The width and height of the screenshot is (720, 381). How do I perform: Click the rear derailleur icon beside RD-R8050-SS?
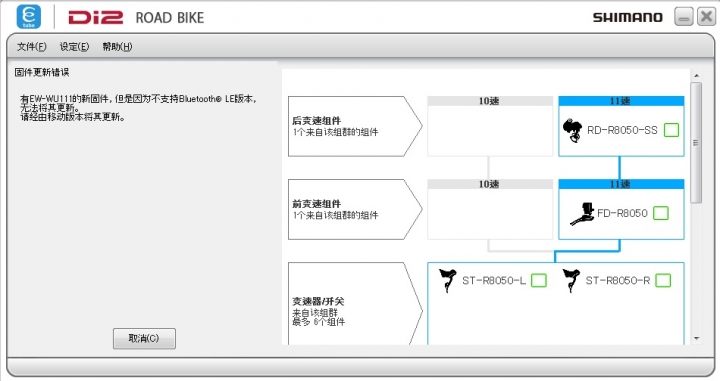572,130
